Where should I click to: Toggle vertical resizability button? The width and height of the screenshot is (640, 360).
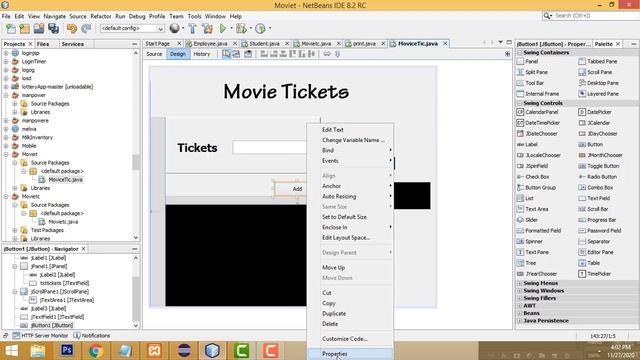coord(337,54)
